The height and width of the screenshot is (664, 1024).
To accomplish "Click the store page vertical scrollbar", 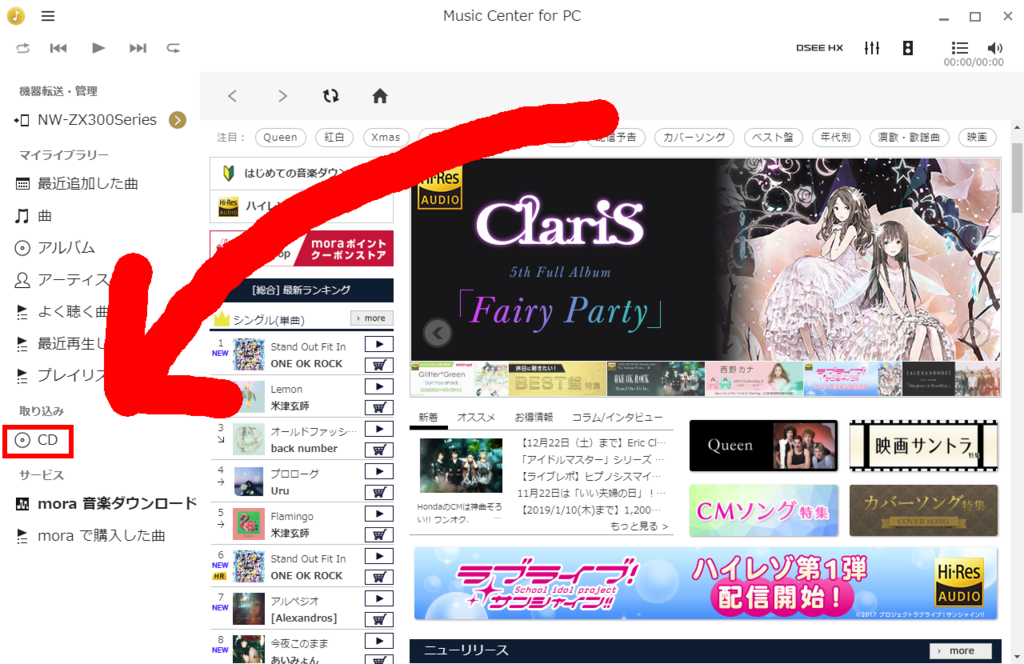I will point(1017,178).
